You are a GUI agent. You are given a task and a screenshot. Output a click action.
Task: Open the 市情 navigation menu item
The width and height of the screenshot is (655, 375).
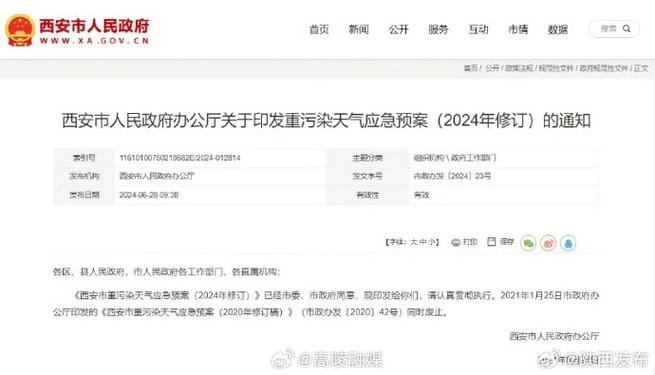(518, 29)
